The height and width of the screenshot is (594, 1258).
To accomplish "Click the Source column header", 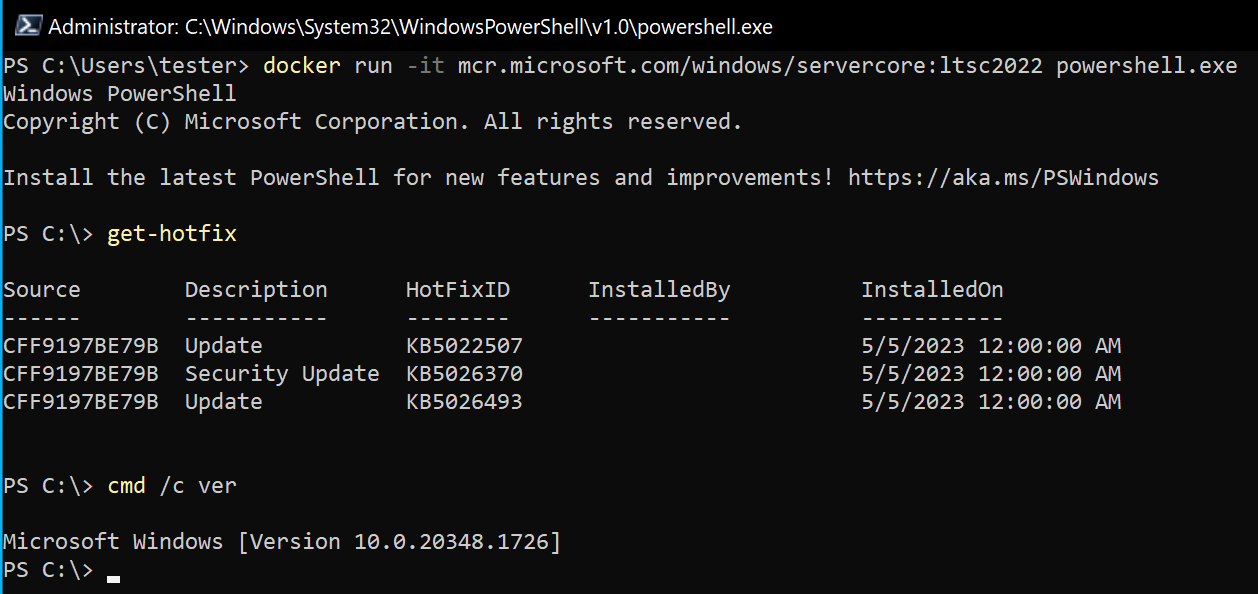I will (41, 289).
